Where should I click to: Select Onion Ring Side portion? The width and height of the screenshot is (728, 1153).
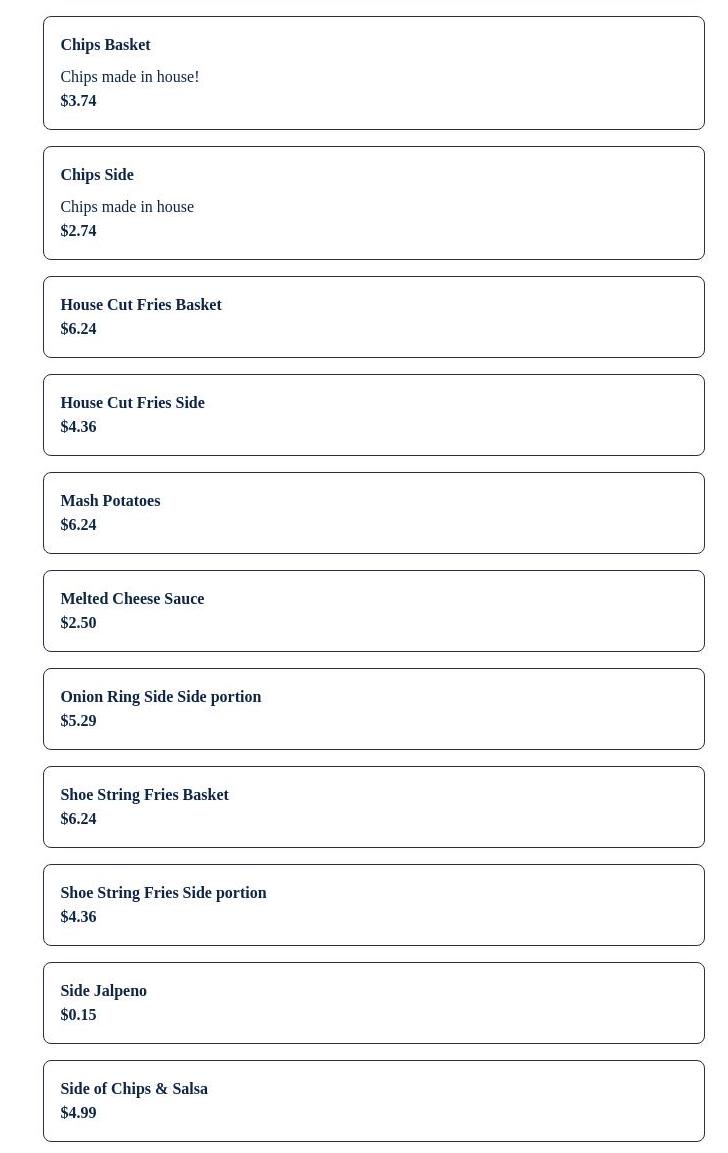pos(374,708)
